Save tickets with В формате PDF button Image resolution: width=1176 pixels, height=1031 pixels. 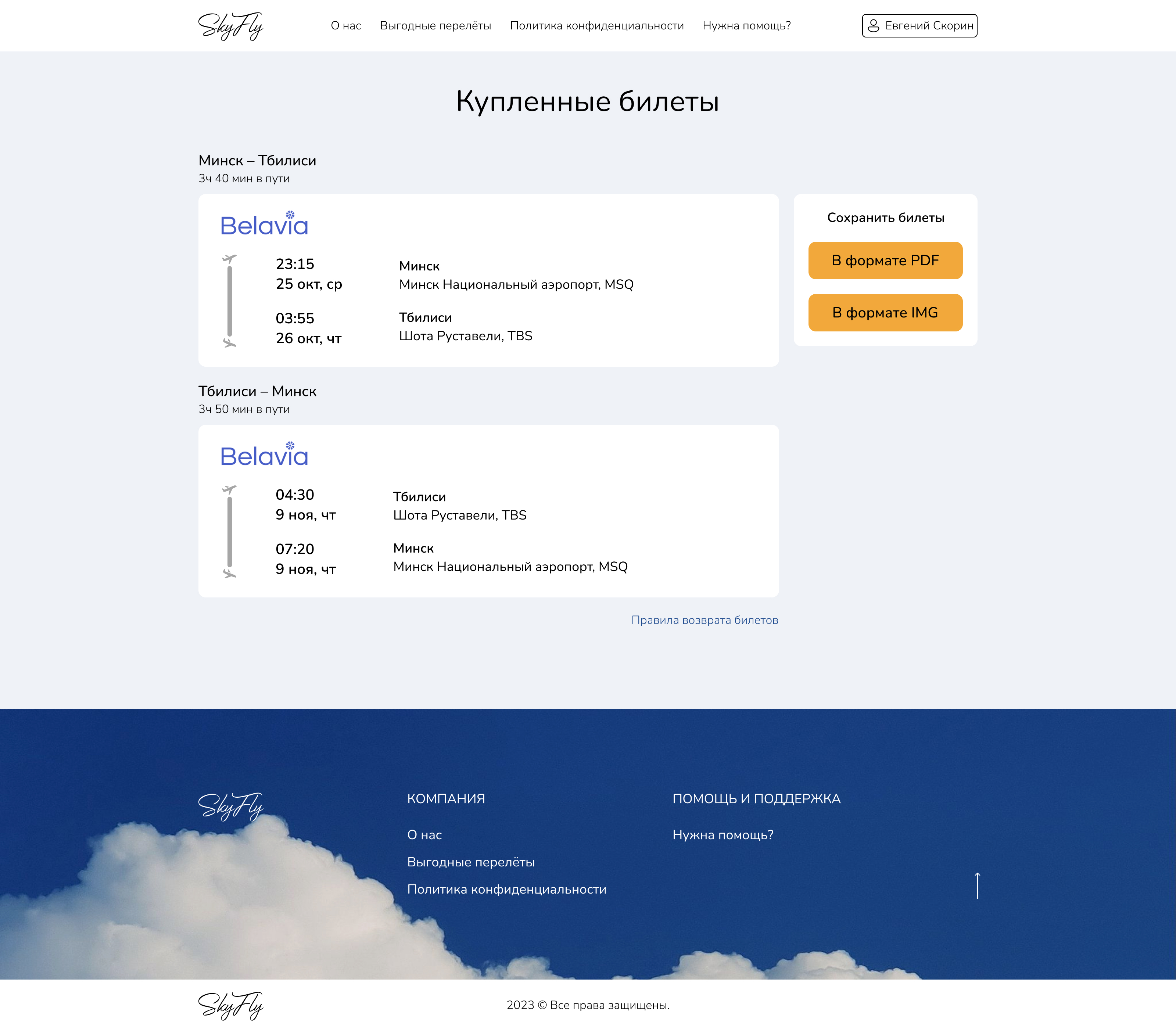point(885,261)
